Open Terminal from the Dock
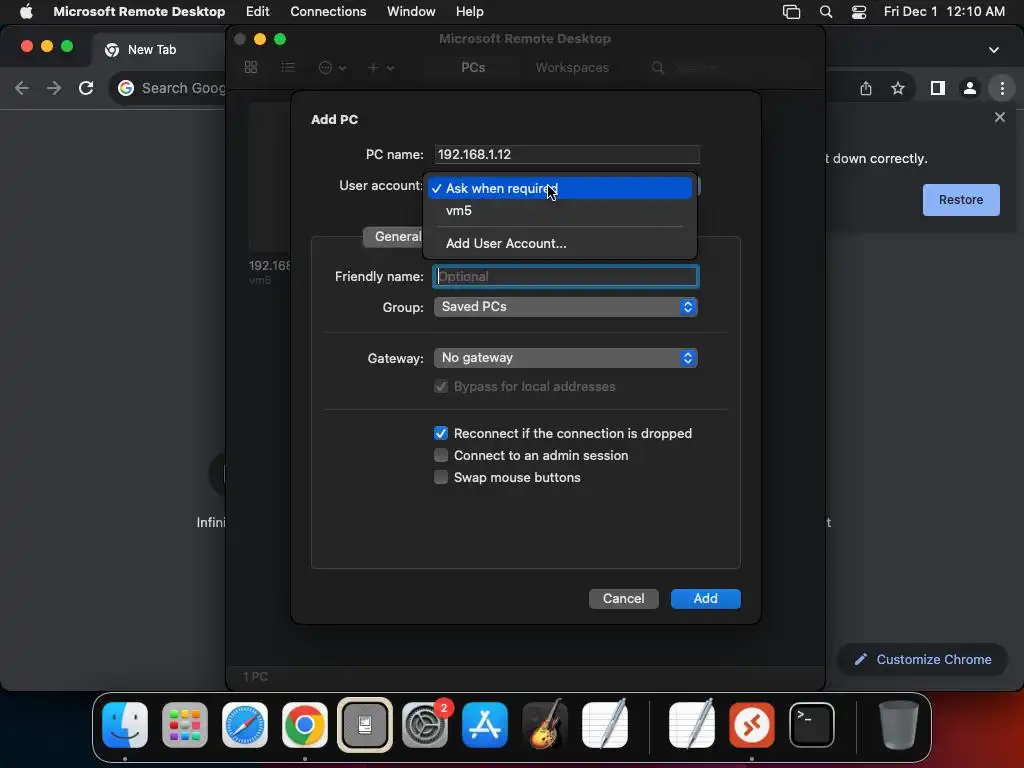Viewport: 1024px width, 768px height. coord(812,724)
